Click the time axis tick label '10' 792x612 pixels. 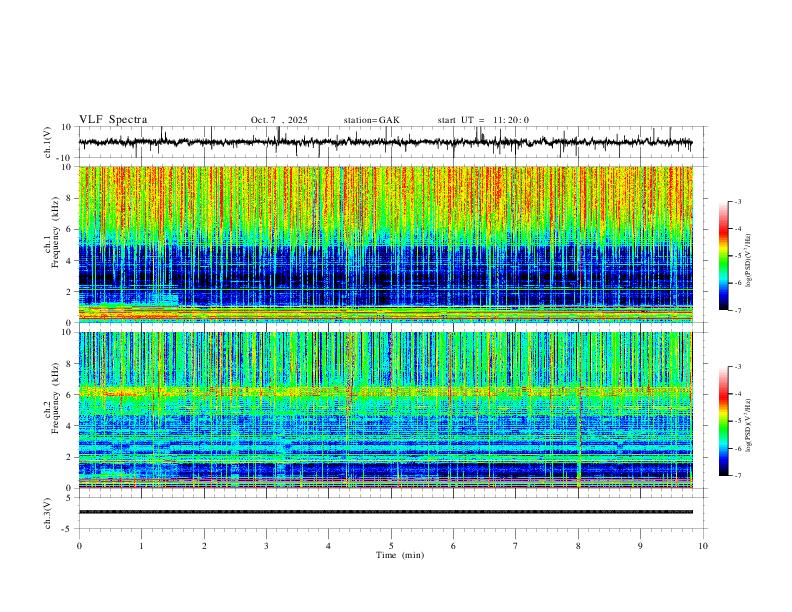coord(703,546)
